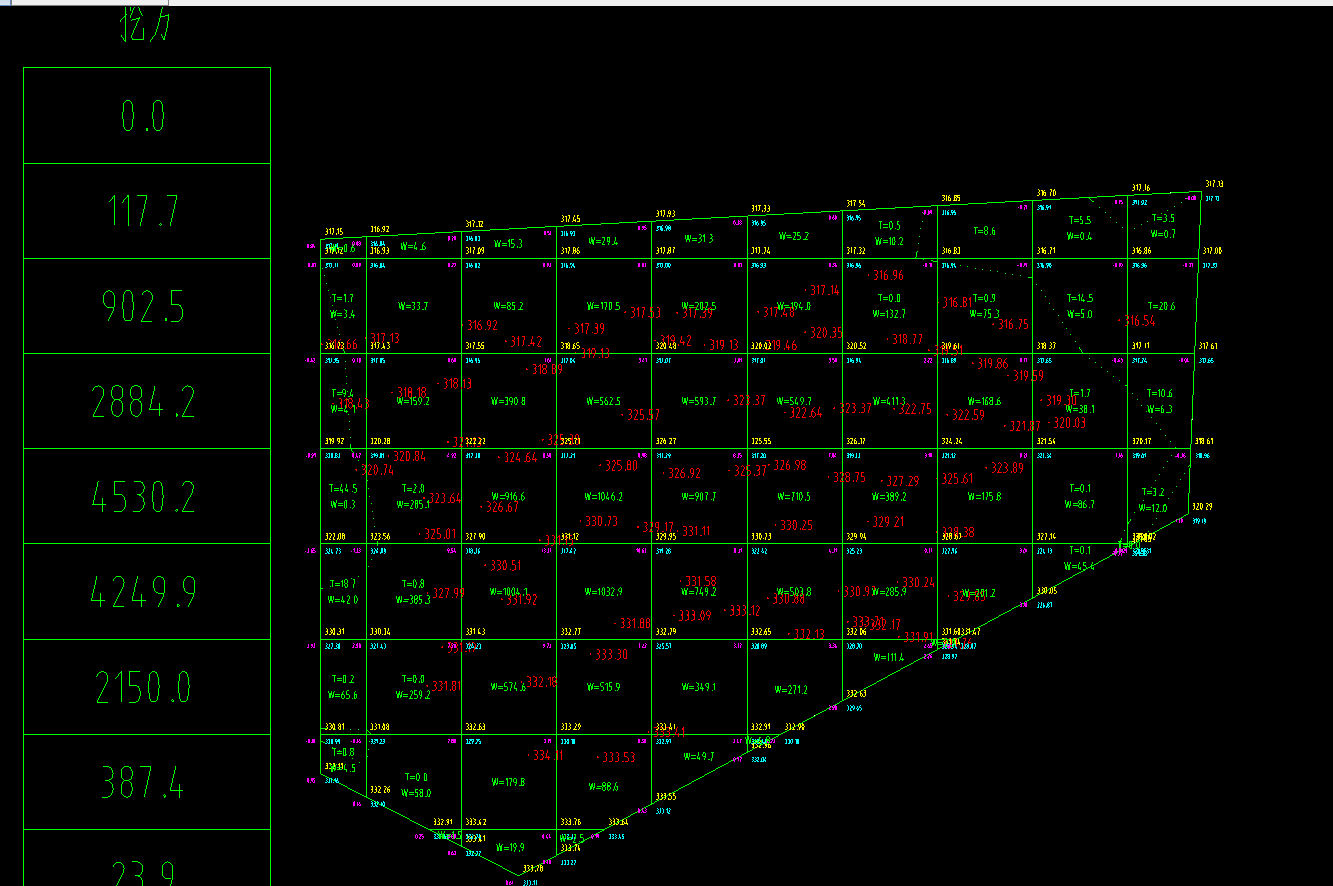1333x886 pixels.
Task: Pick the T=5.5 fill label
Action: (1079, 220)
